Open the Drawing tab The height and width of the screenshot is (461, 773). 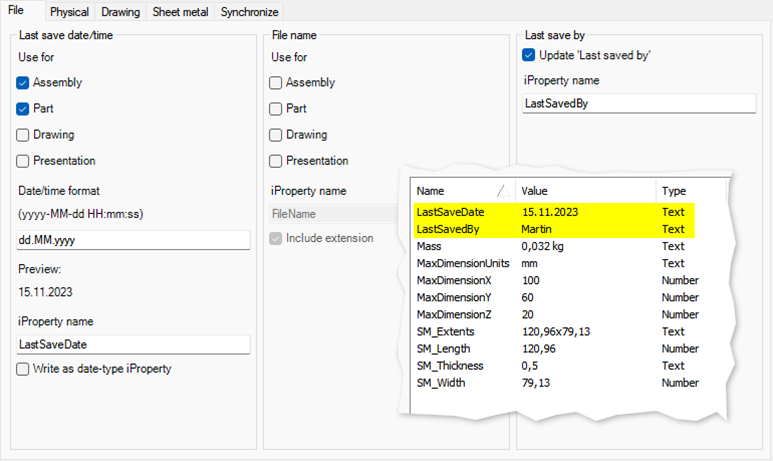pos(120,12)
